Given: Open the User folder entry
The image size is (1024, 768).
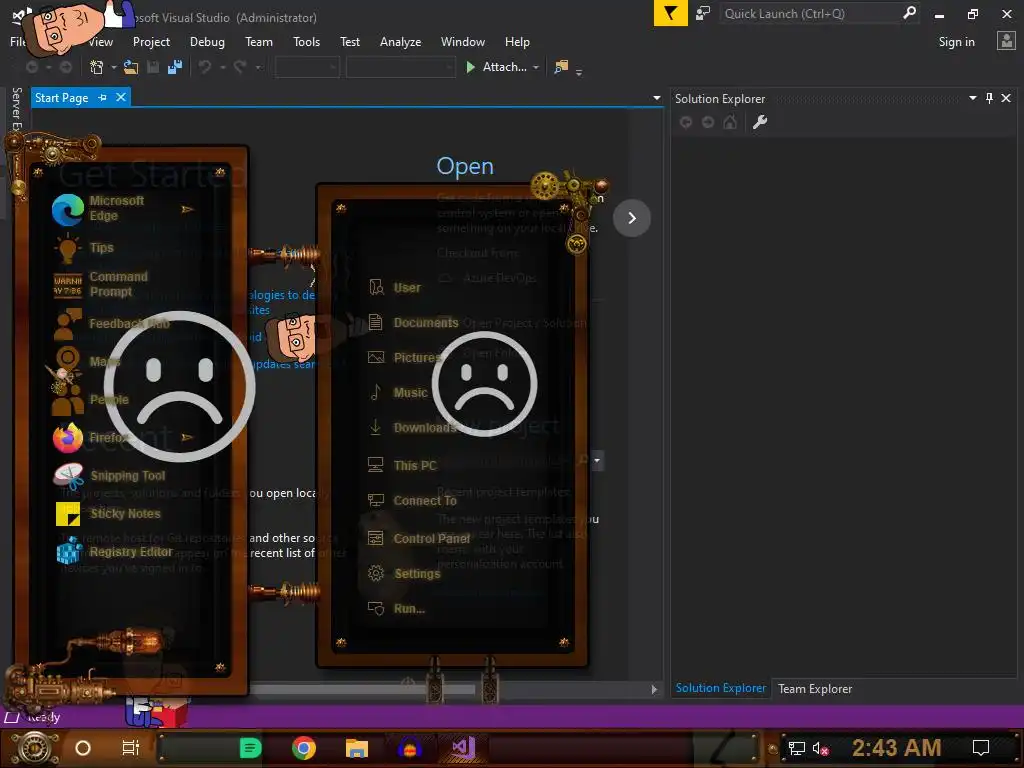Looking at the screenshot, I should 395,287.
